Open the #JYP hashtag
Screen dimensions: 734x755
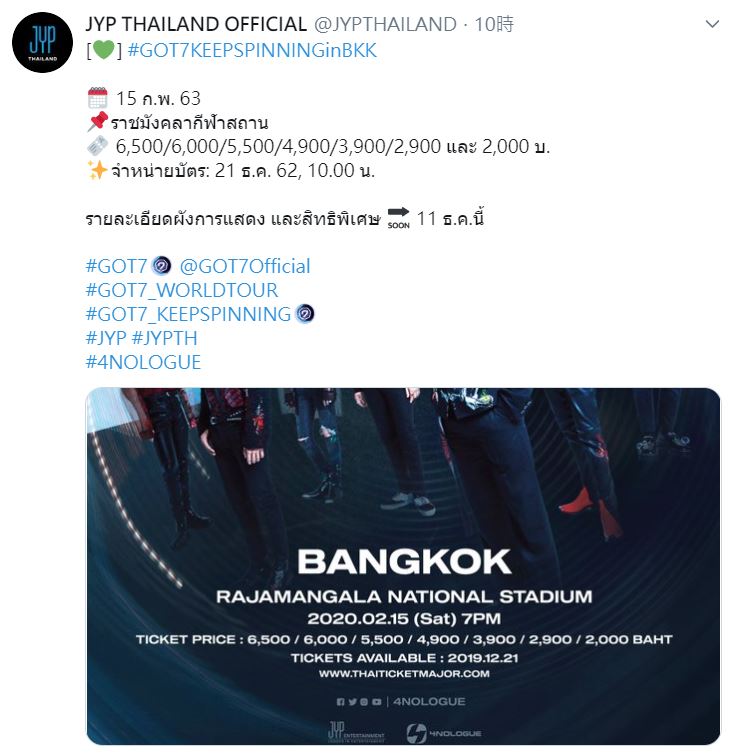pyautogui.click(x=106, y=338)
